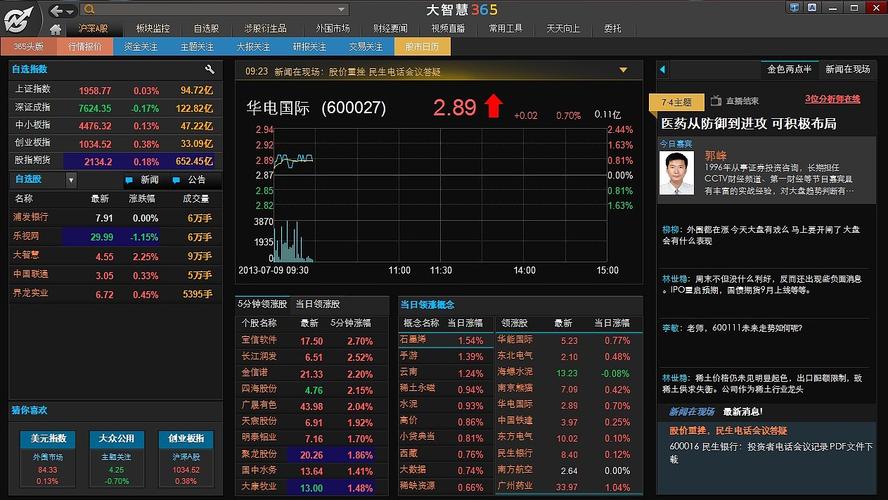The width and height of the screenshot is (888, 500).
Task: Click the font-size A icon in title bar
Action: tap(812, 8)
